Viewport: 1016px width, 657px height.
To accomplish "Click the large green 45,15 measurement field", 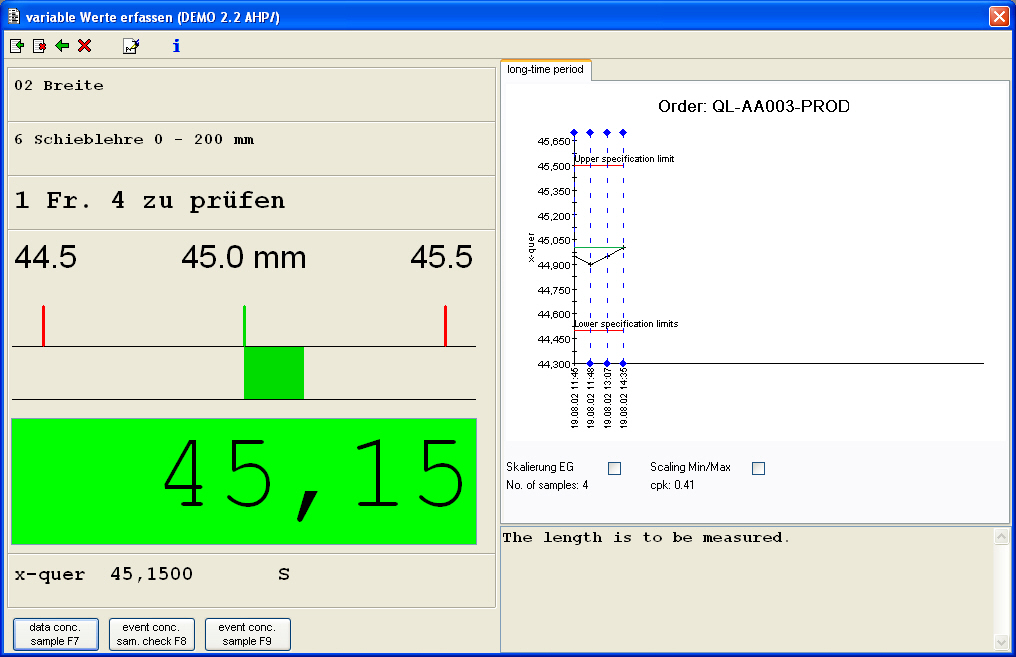I will 244,481.
